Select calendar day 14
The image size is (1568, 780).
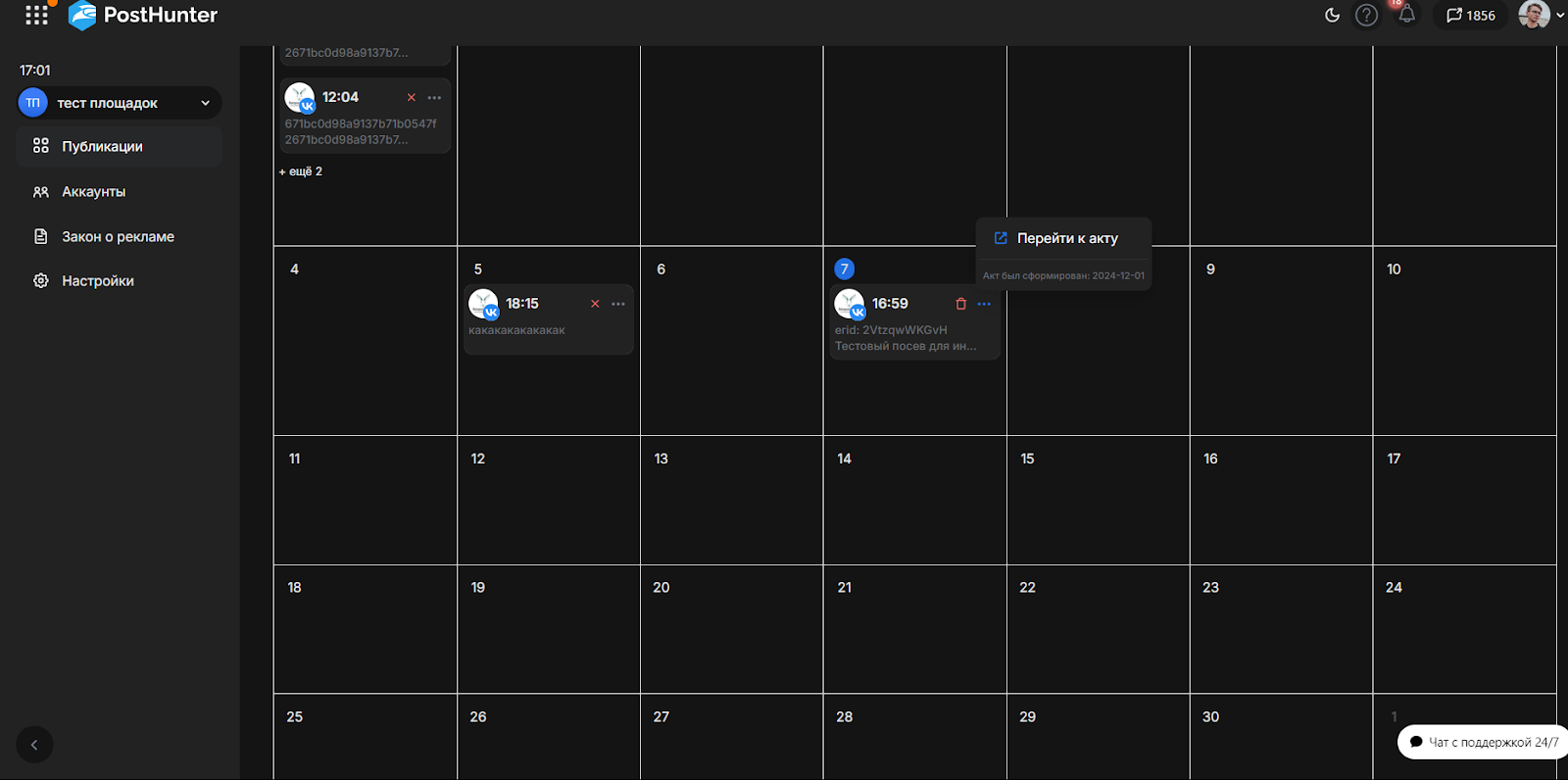click(844, 459)
